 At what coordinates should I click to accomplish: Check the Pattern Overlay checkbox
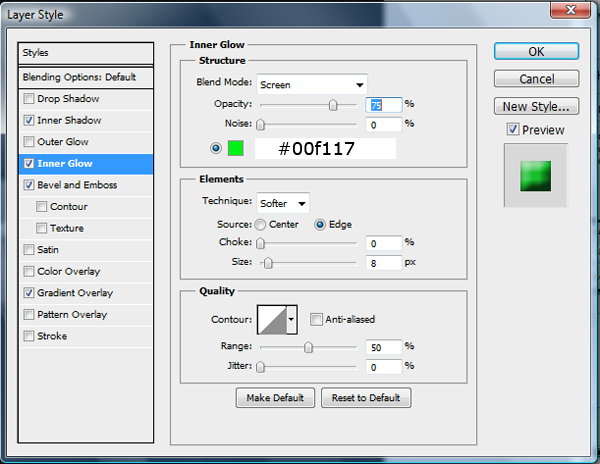tap(29, 314)
